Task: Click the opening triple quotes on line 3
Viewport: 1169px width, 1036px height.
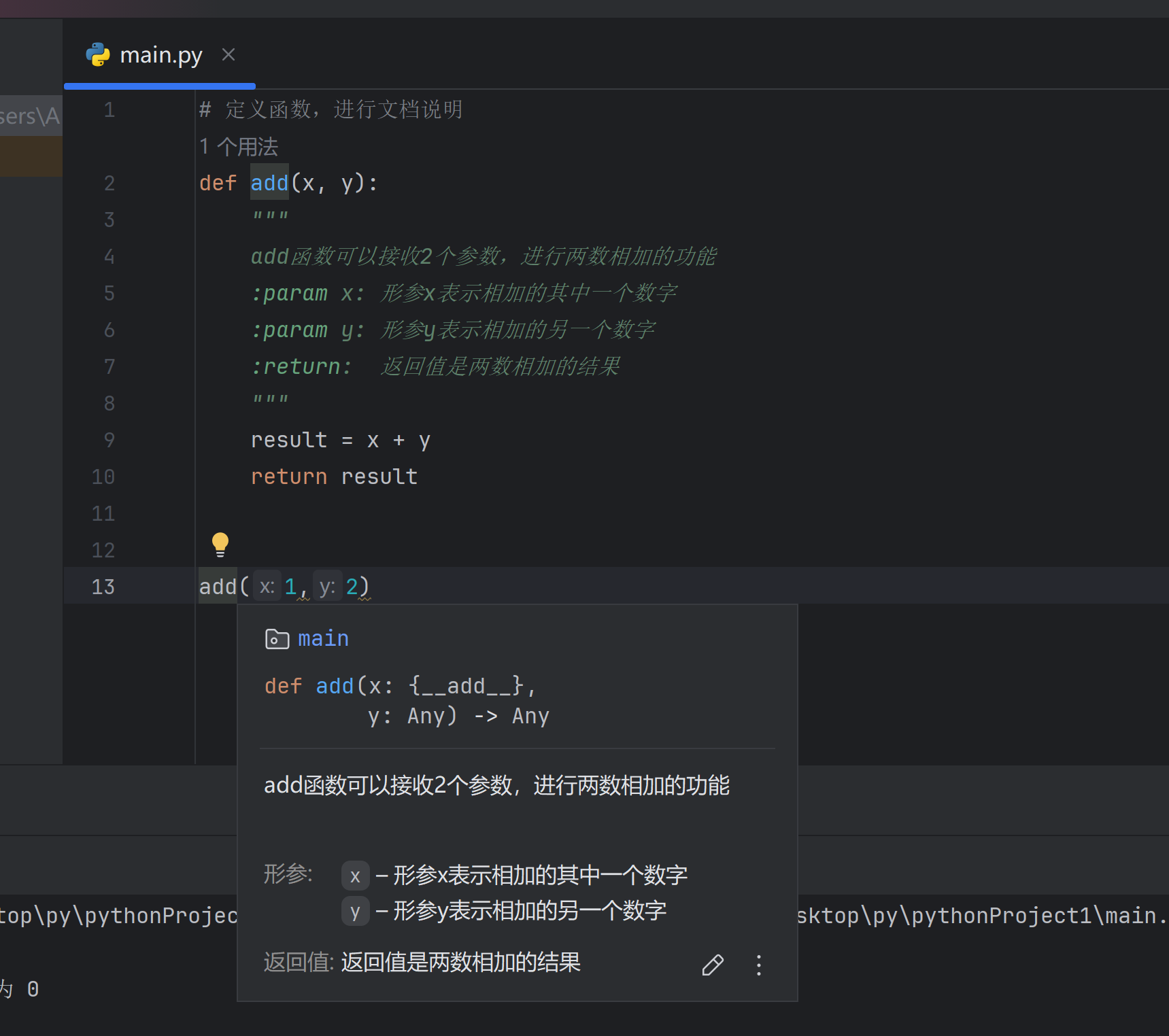Action: click(x=270, y=216)
